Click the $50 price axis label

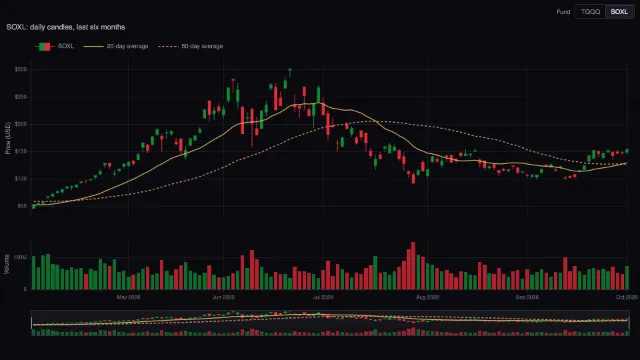click(x=22, y=206)
